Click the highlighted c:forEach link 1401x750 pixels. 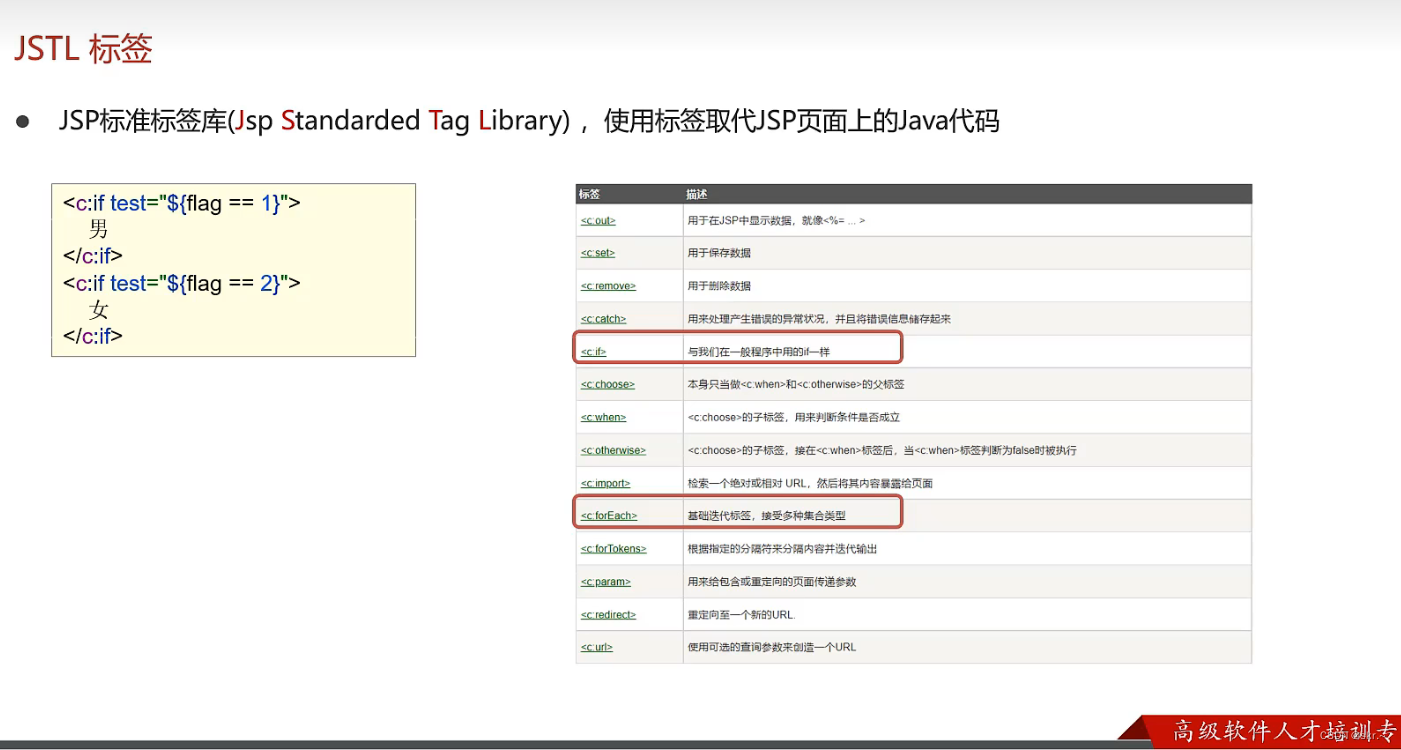coord(608,514)
